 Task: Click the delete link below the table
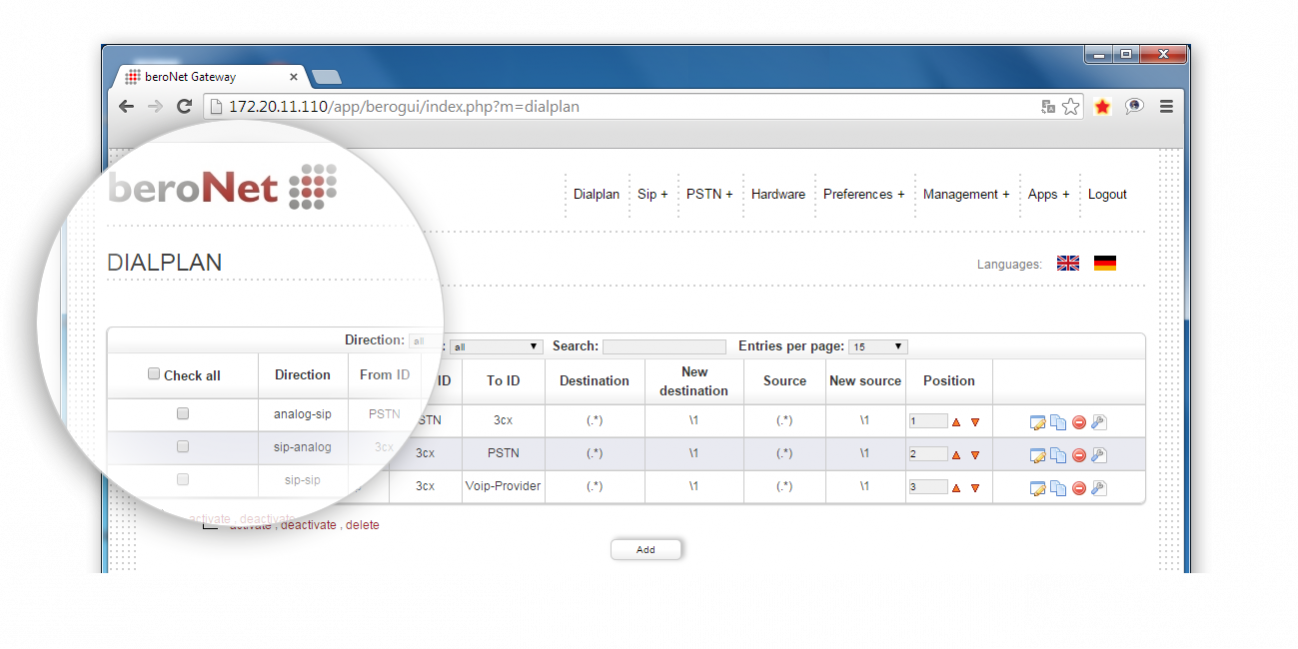click(x=363, y=525)
